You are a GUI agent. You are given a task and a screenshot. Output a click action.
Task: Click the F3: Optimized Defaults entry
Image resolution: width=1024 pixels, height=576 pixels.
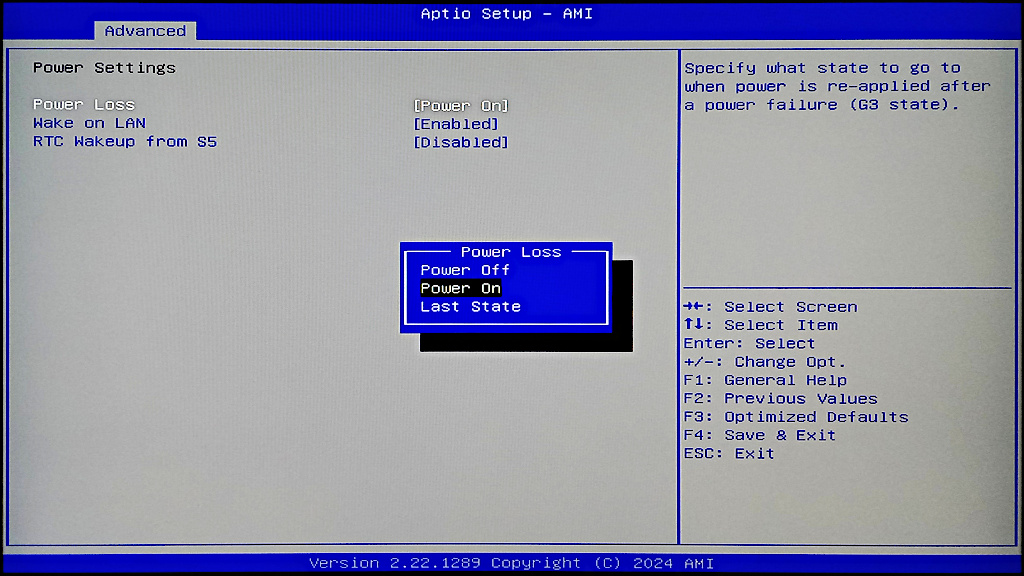click(x=795, y=416)
